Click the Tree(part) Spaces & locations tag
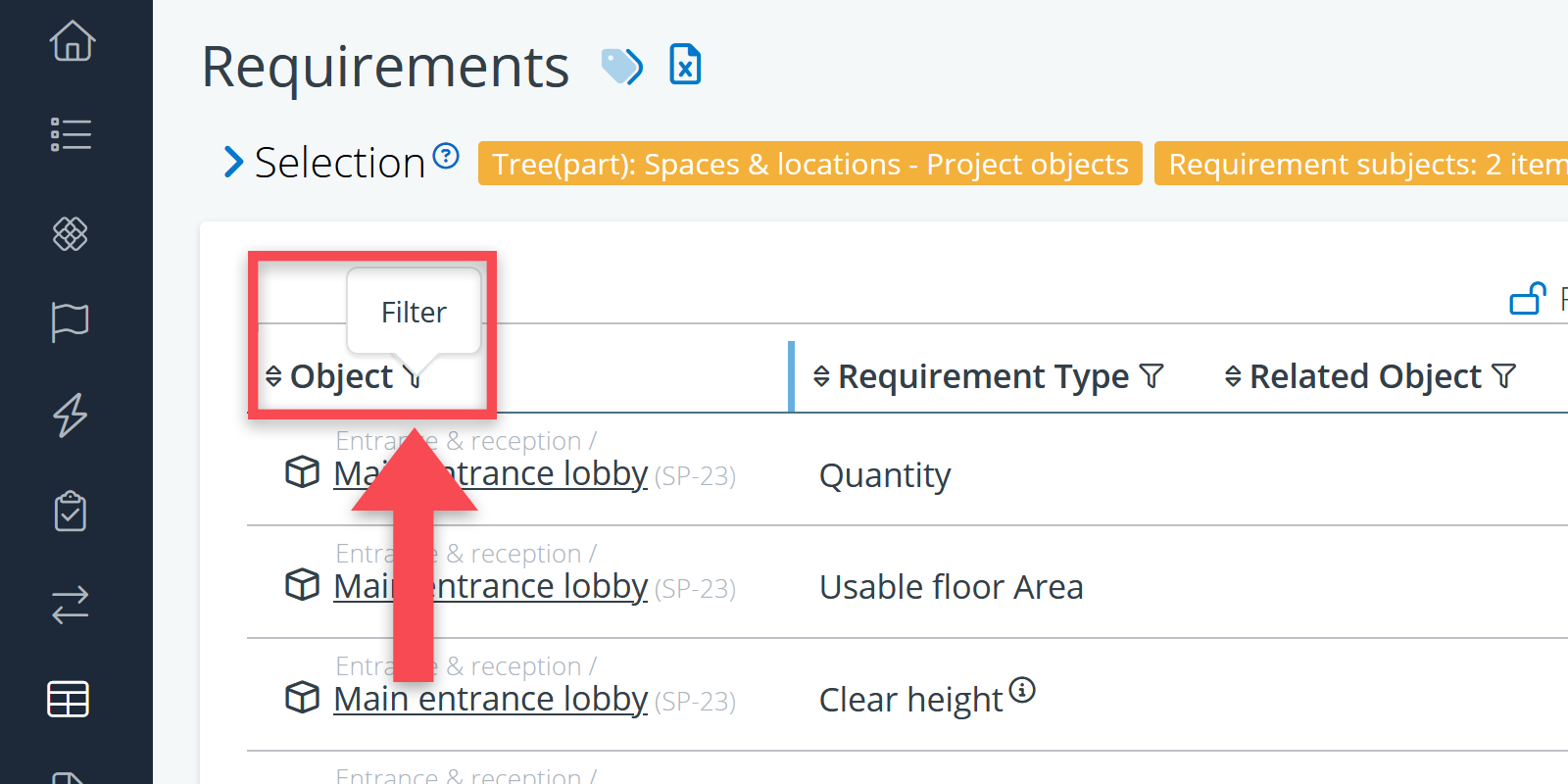The width and height of the screenshot is (1568, 784). click(x=809, y=164)
